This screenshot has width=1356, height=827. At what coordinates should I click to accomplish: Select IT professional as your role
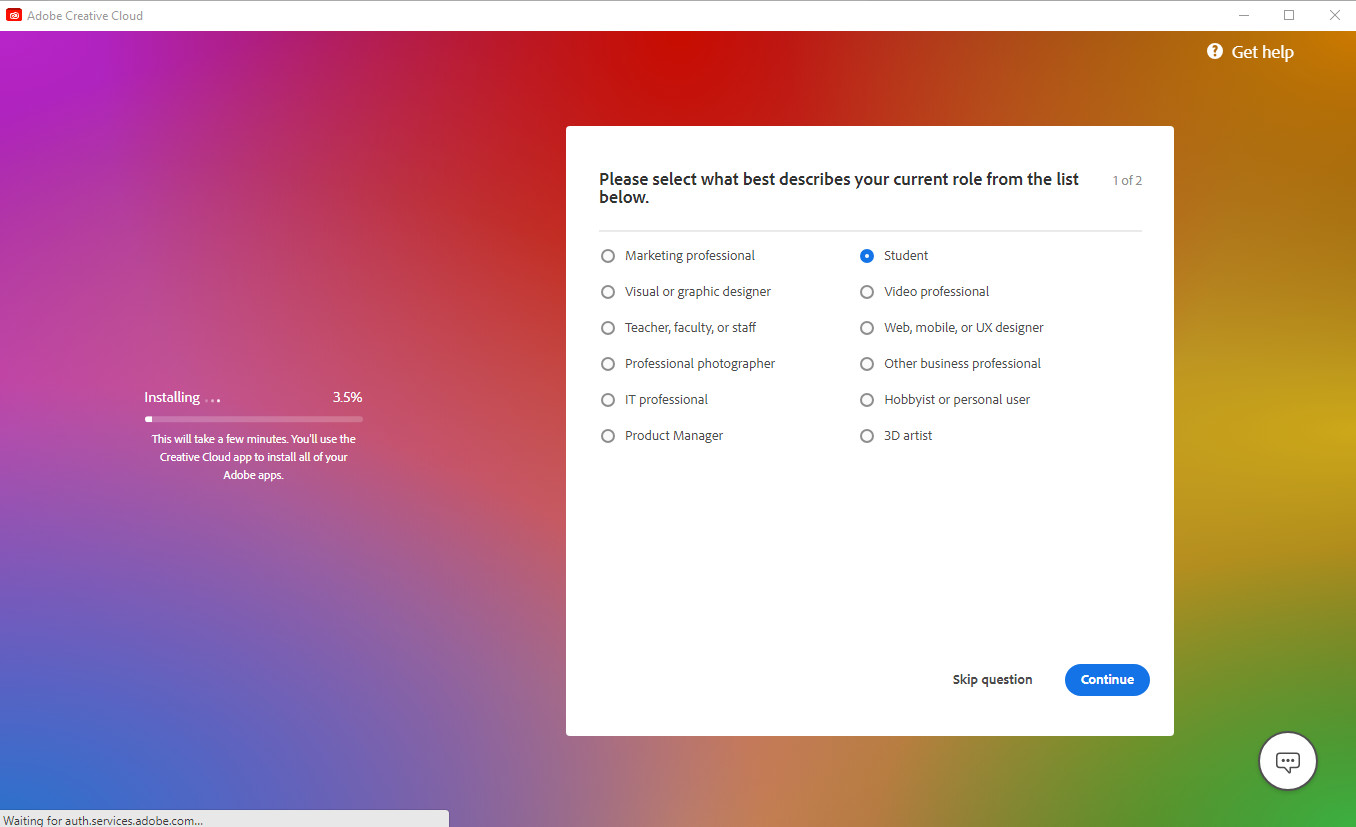[608, 400]
